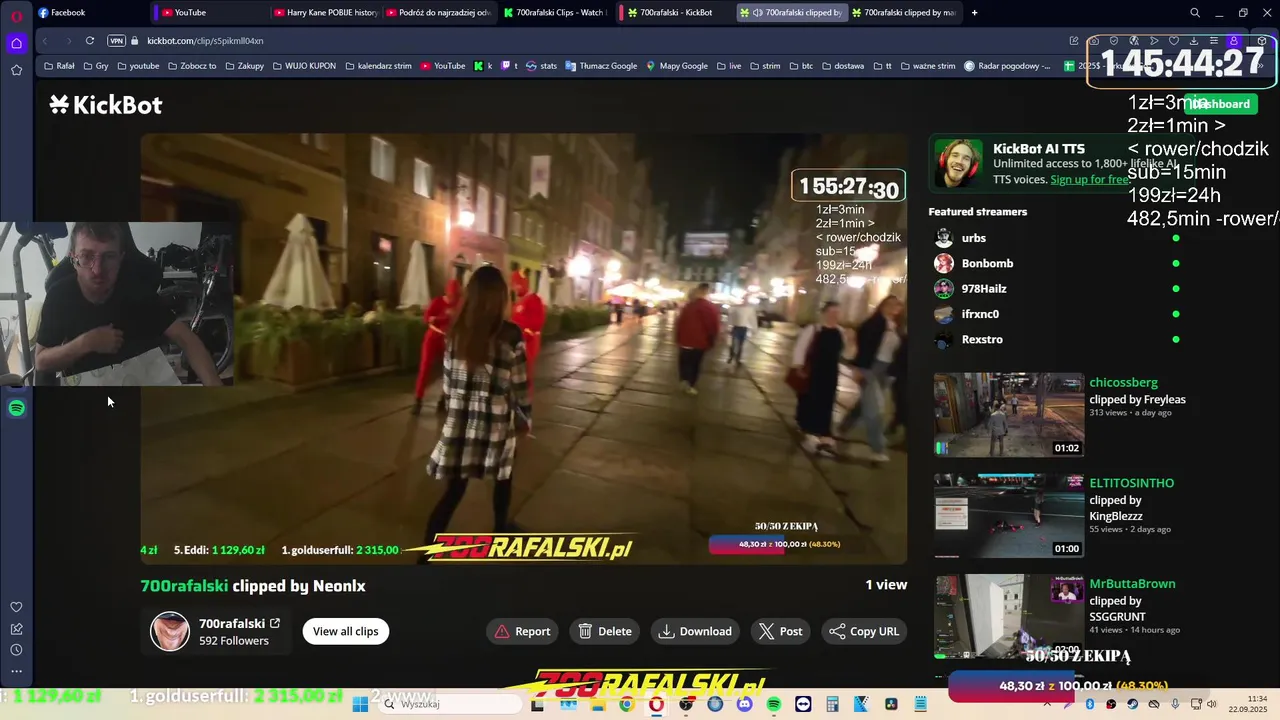This screenshot has height=720, width=1280.
Task: Open ELTITOSINTHO clip thumbnail
Action: point(1009,516)
